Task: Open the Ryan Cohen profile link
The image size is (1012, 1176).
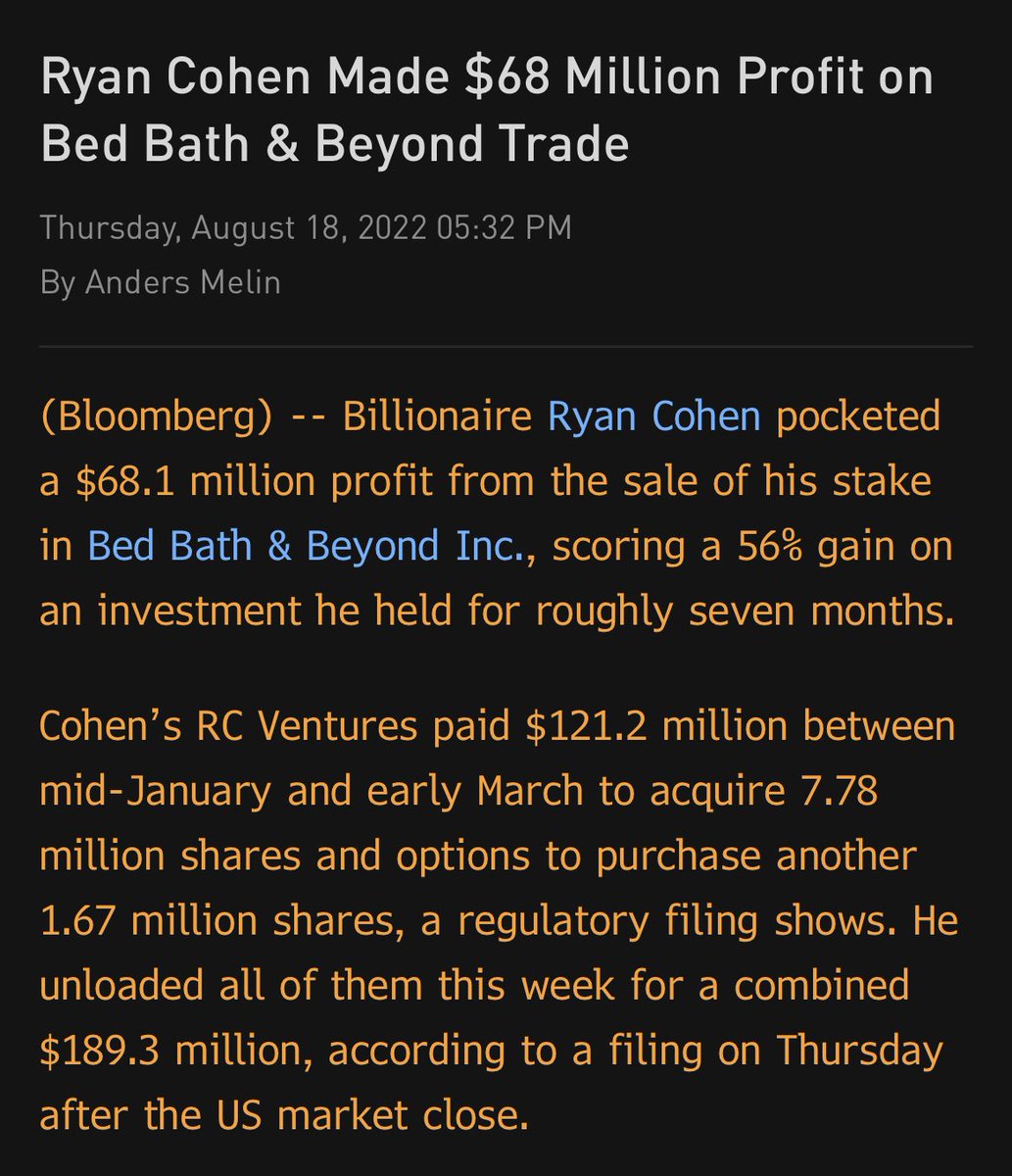Action: pos(653,416)
